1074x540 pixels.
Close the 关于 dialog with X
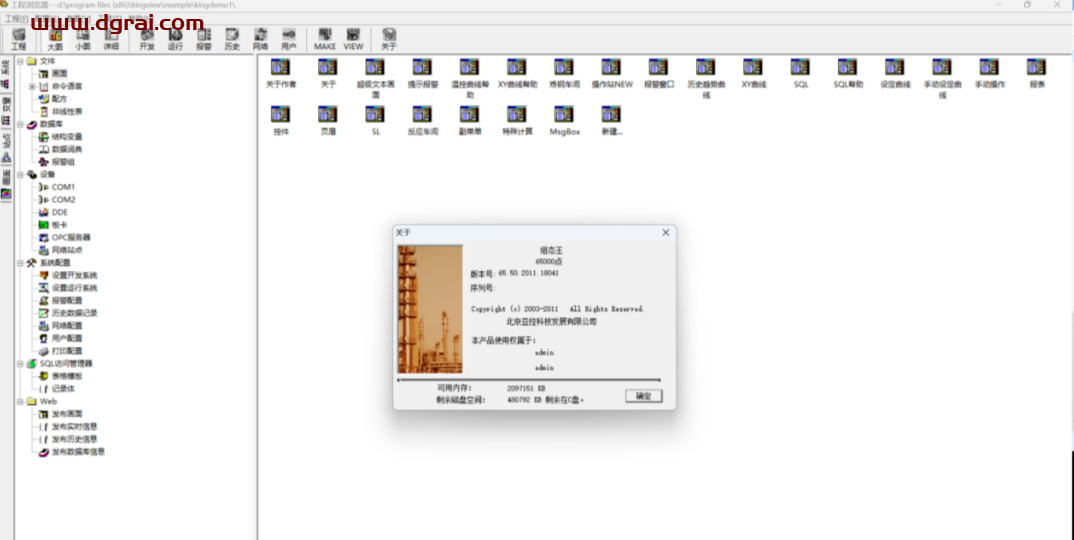click(x=666, y=232)
